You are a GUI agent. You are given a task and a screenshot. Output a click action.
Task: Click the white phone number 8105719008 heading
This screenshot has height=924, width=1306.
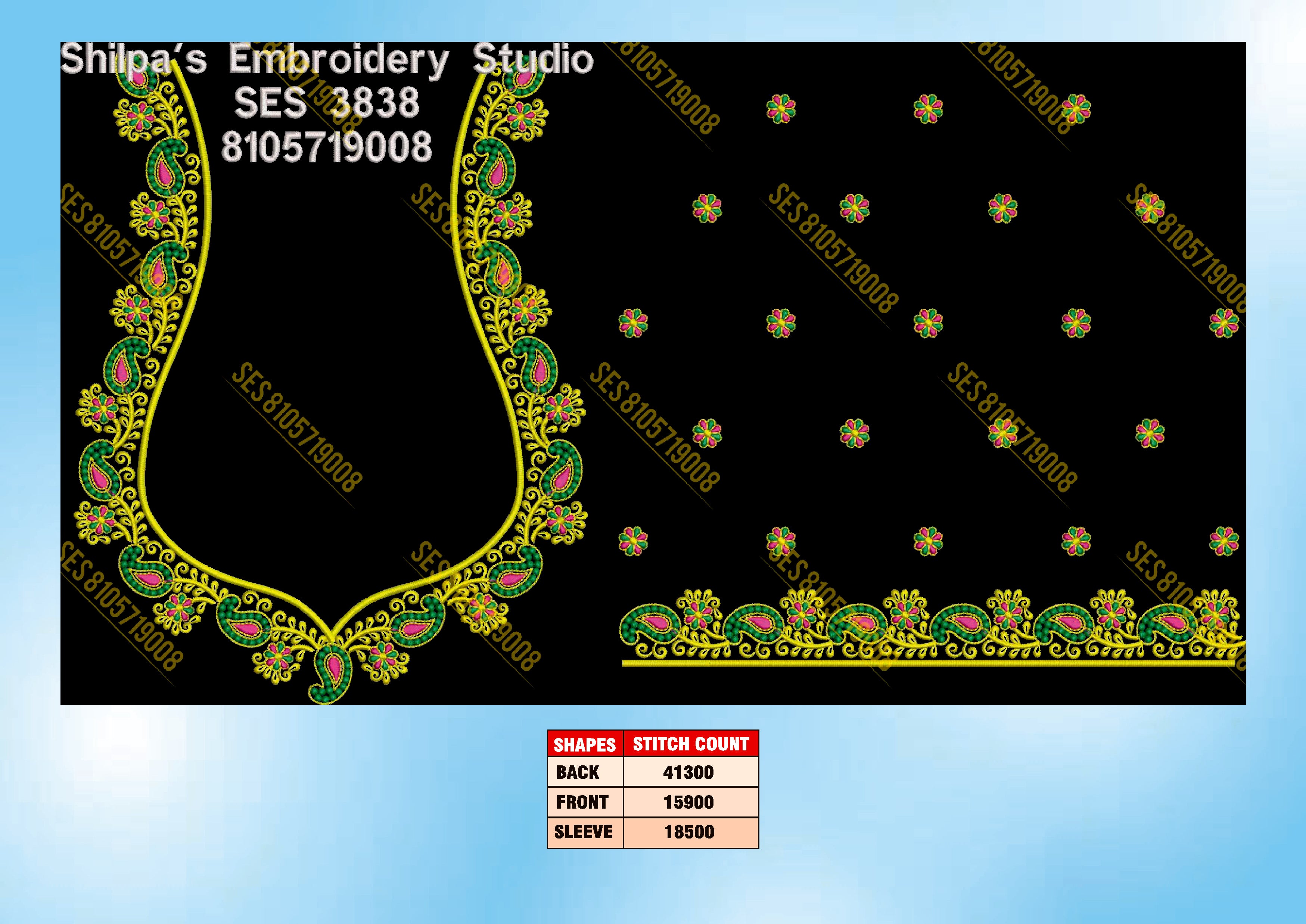tap(327, 147)
